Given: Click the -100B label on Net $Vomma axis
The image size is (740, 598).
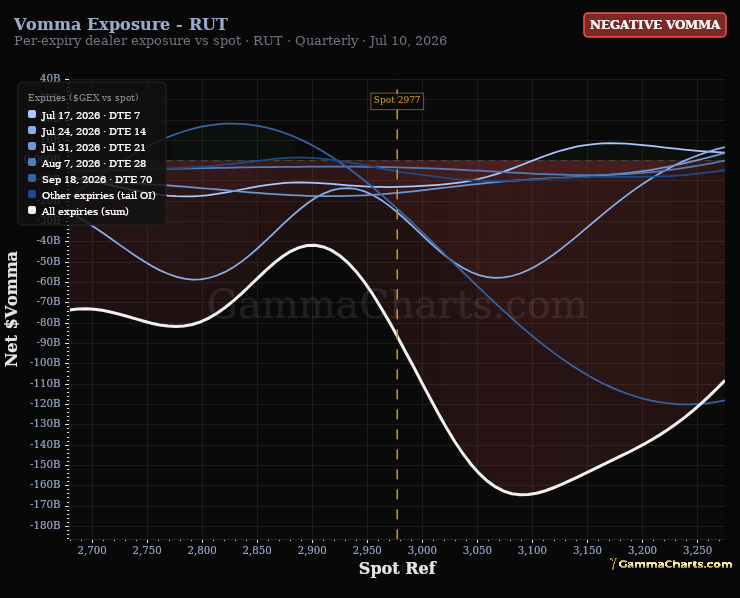Looking at the screenshot, I should pyautogui.click(x=45, y=362).
